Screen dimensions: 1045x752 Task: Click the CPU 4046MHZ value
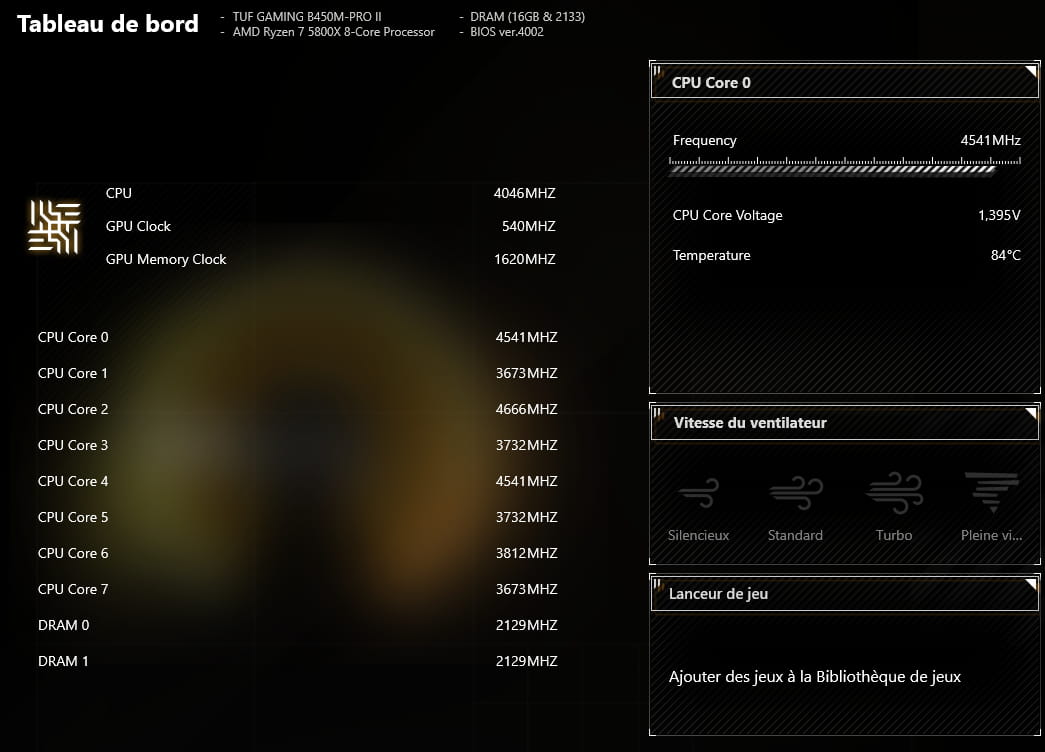pyautogui.click(x=524, y=193)
